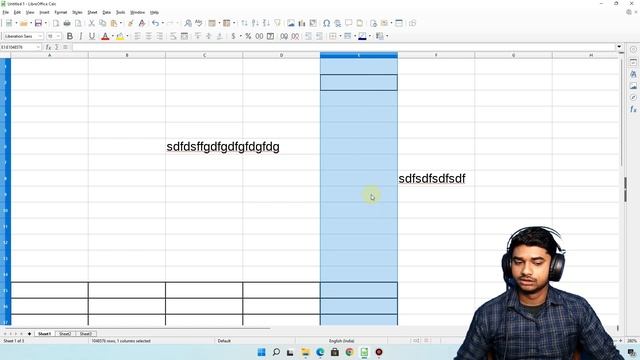Screen dimensions: 640x360
Task: Toggle Italic formatting
Action: (x=81, y=36)
